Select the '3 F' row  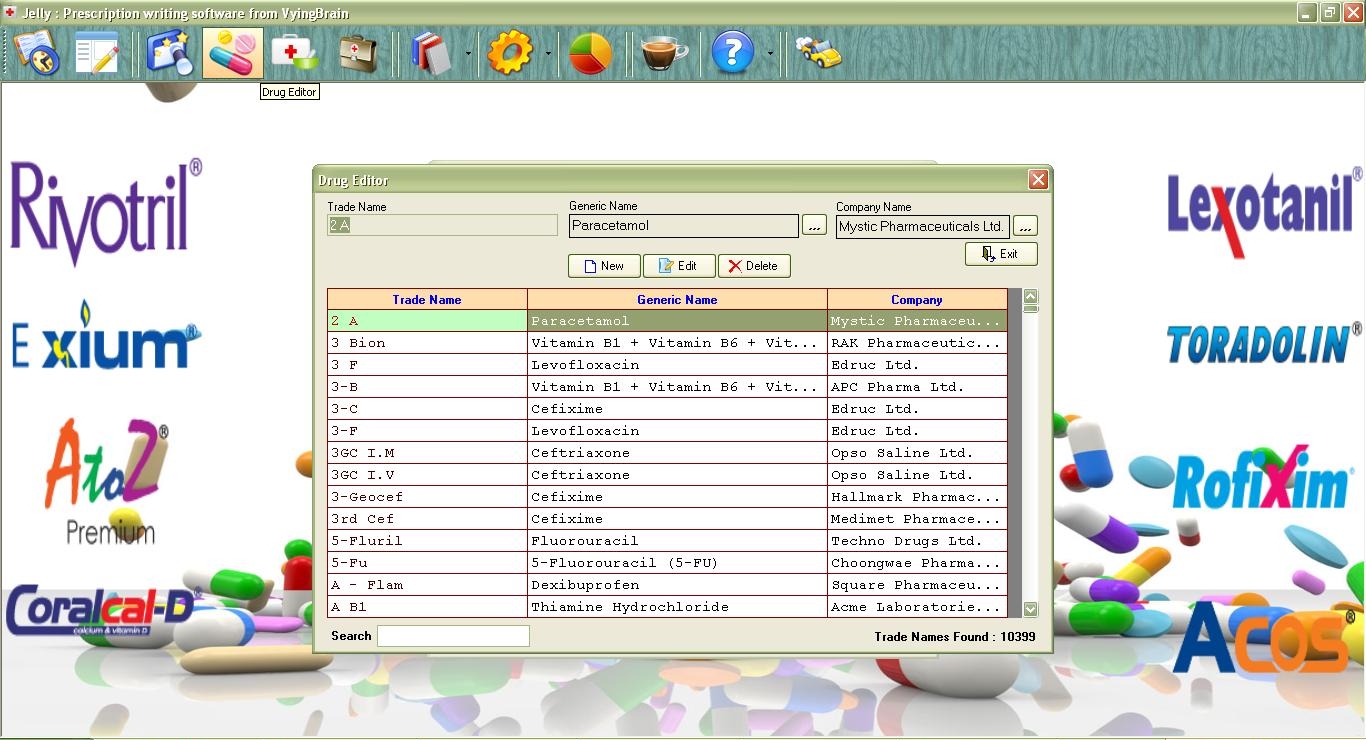pos(667,365)
